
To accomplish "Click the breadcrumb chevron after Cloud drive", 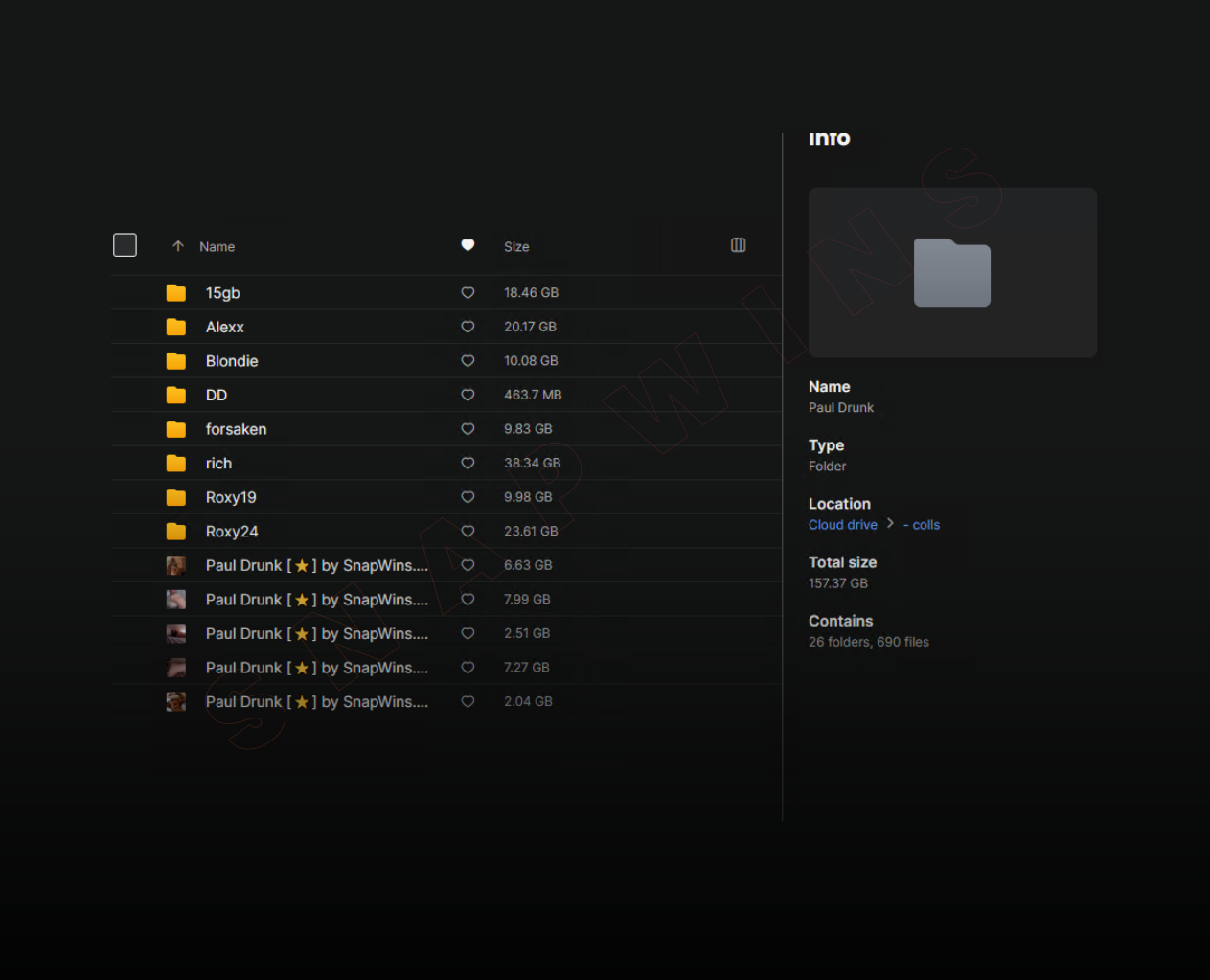I will click(x=890, y=523).
